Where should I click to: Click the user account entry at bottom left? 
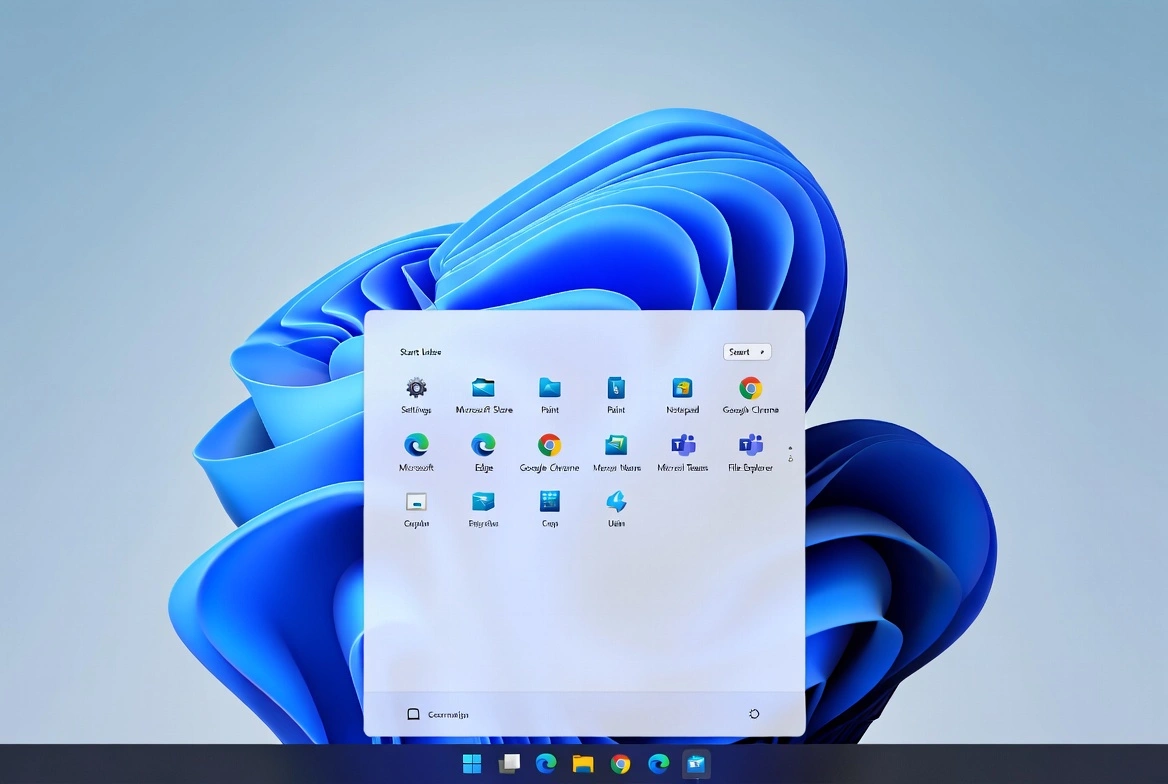(x=437, y=714)
